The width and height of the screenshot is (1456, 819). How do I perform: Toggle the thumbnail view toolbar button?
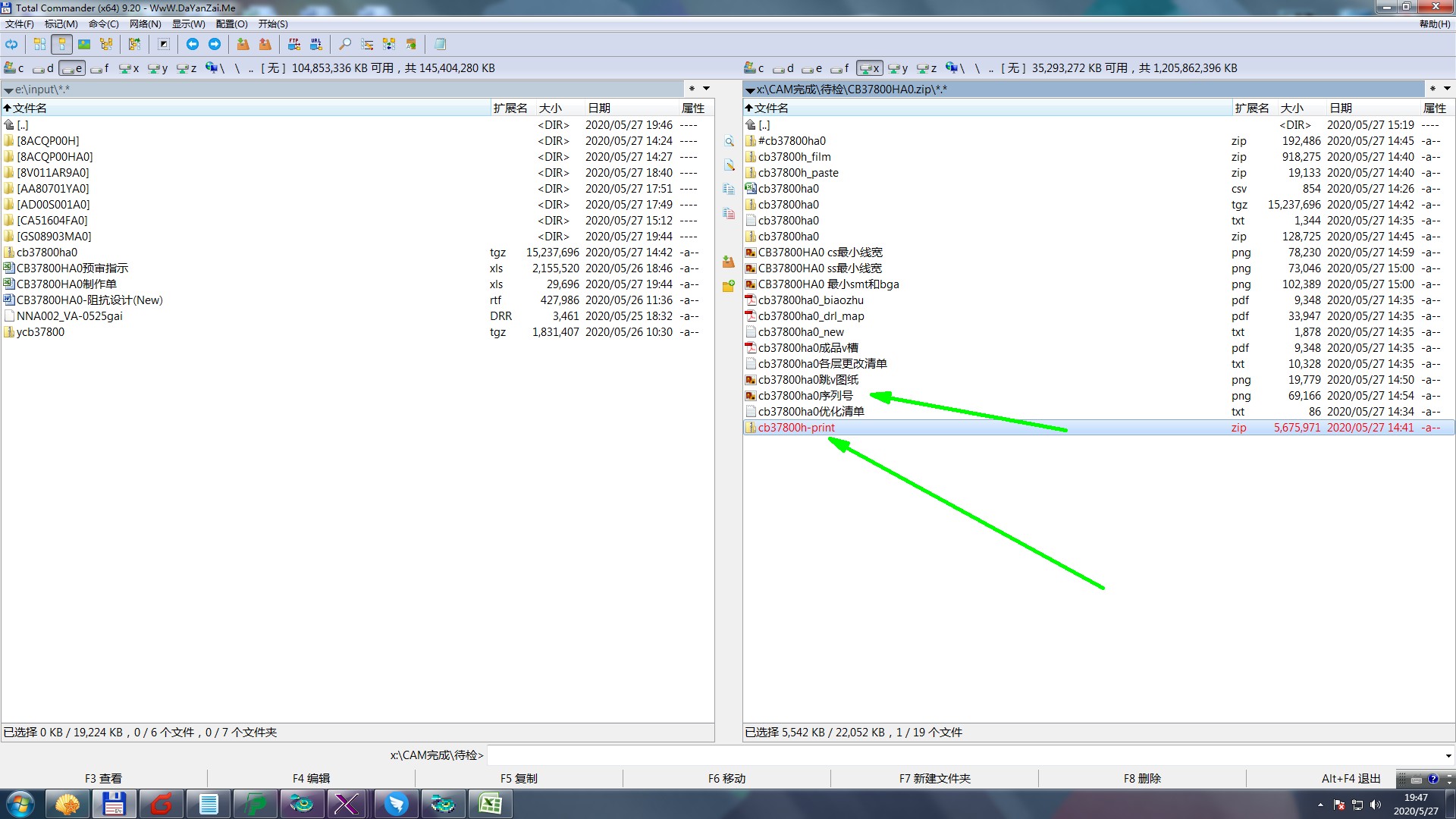tap(84, 44)
